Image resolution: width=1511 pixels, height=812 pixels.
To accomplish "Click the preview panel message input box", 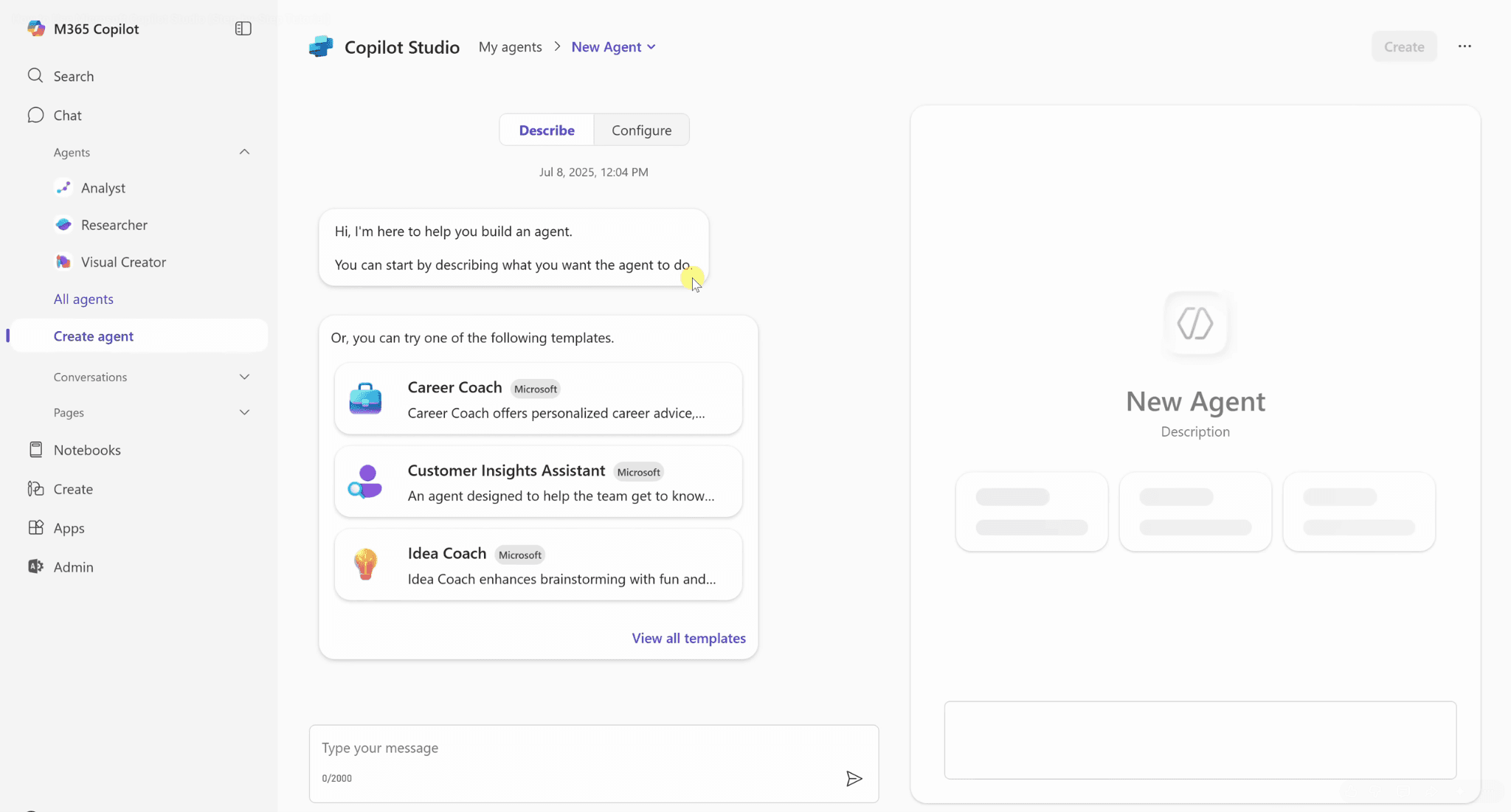I will pyautogui.click(x=1200, y=740).
